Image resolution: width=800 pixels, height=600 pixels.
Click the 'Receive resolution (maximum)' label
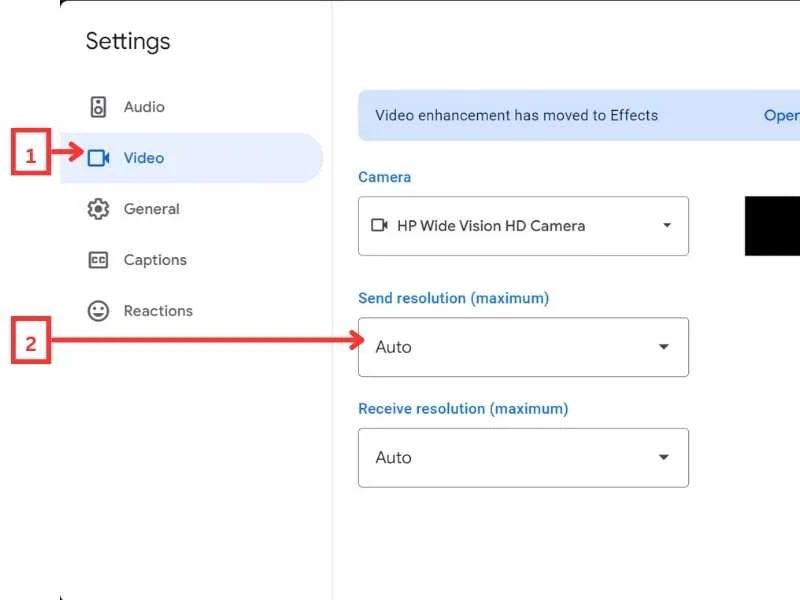click(463, 409)
